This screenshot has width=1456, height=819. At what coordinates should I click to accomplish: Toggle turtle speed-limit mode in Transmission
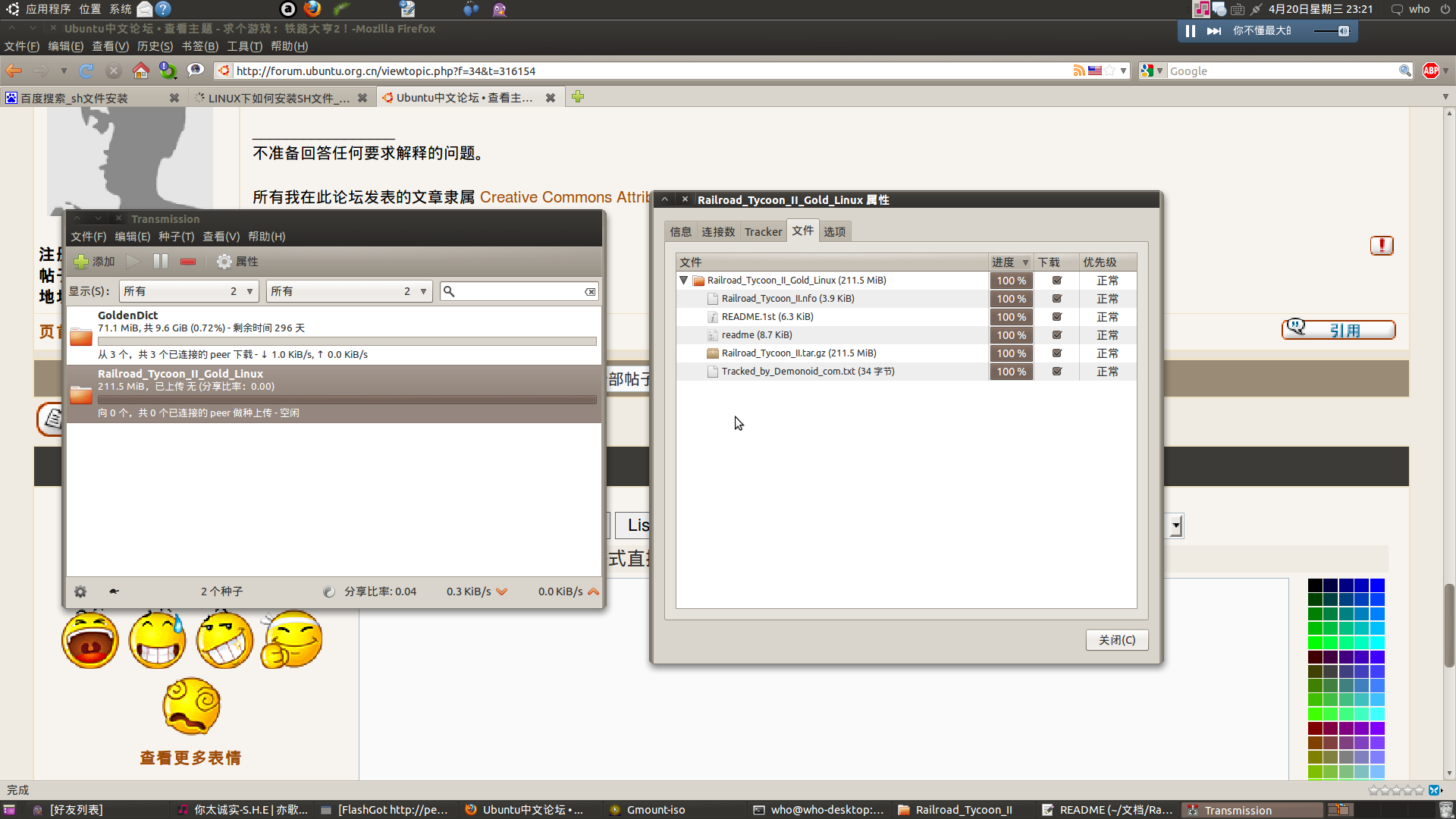point(114,591)
